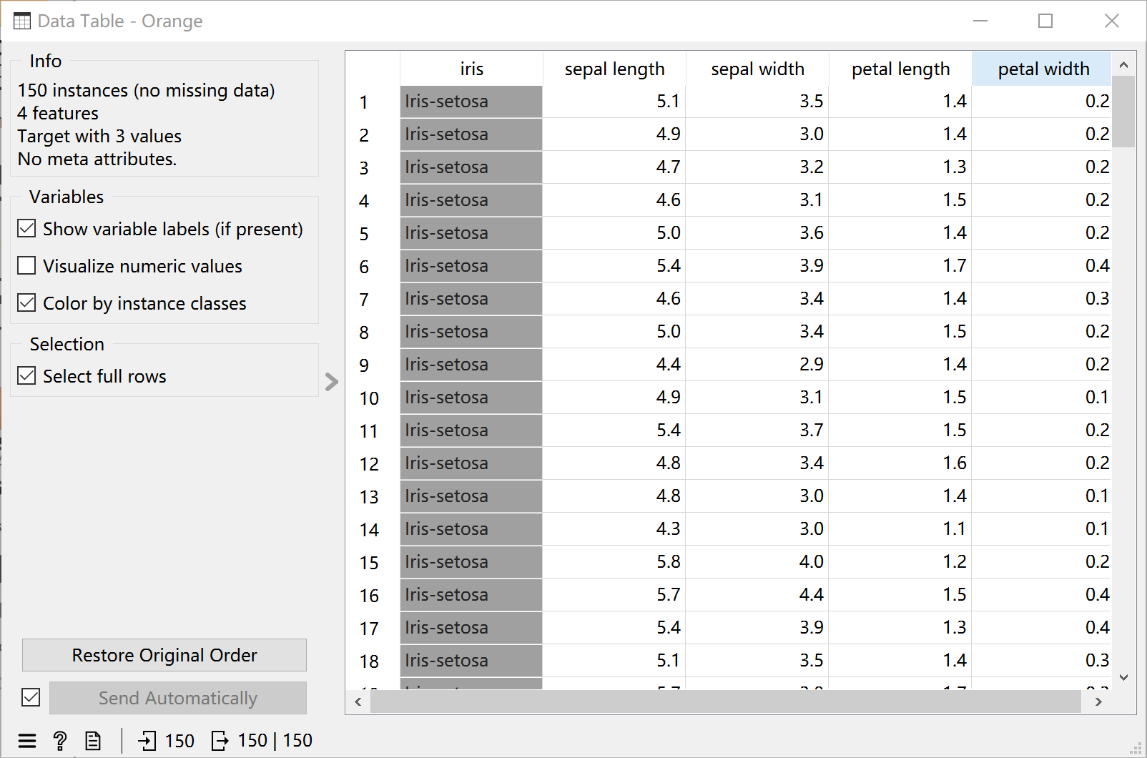Open the report document icon

pyautogui.click(x=93, y=741)
